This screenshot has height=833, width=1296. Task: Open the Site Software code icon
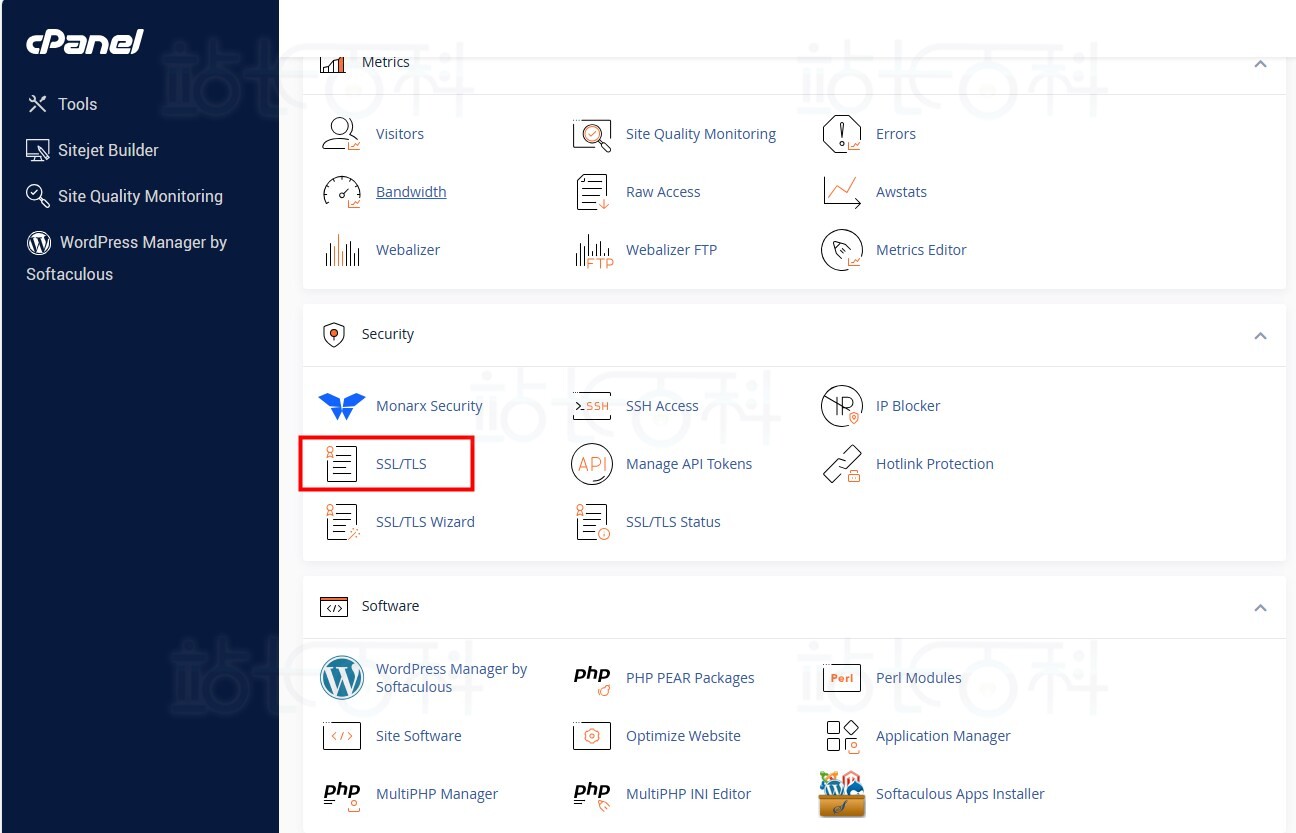pyautogui.click(x=341, y=736)
